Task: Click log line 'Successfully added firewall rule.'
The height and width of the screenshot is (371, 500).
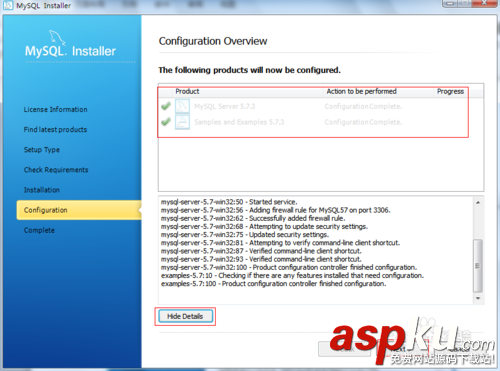Action: click(253, 218)
